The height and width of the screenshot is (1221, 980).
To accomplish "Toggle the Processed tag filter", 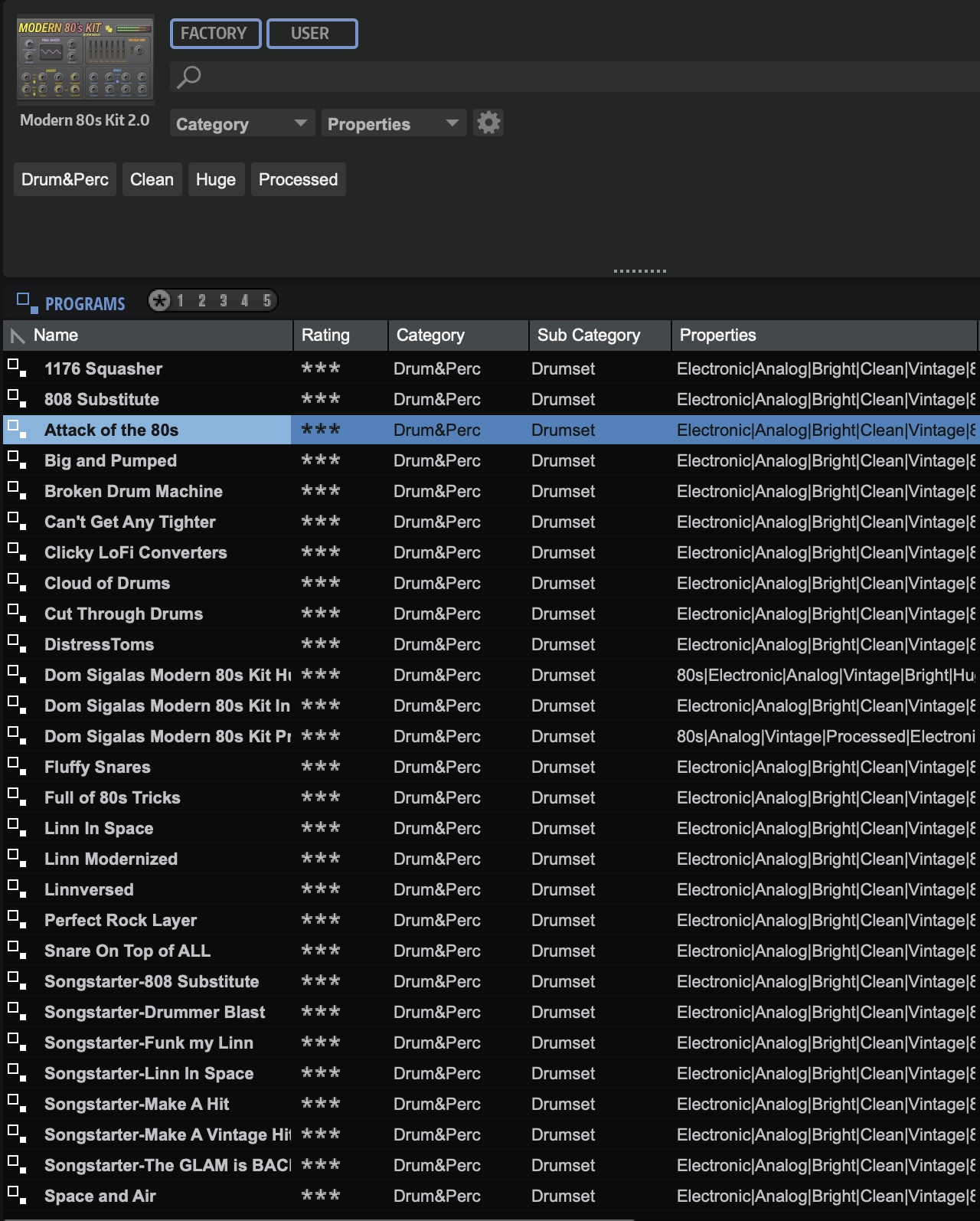I will tap(298, 179).
